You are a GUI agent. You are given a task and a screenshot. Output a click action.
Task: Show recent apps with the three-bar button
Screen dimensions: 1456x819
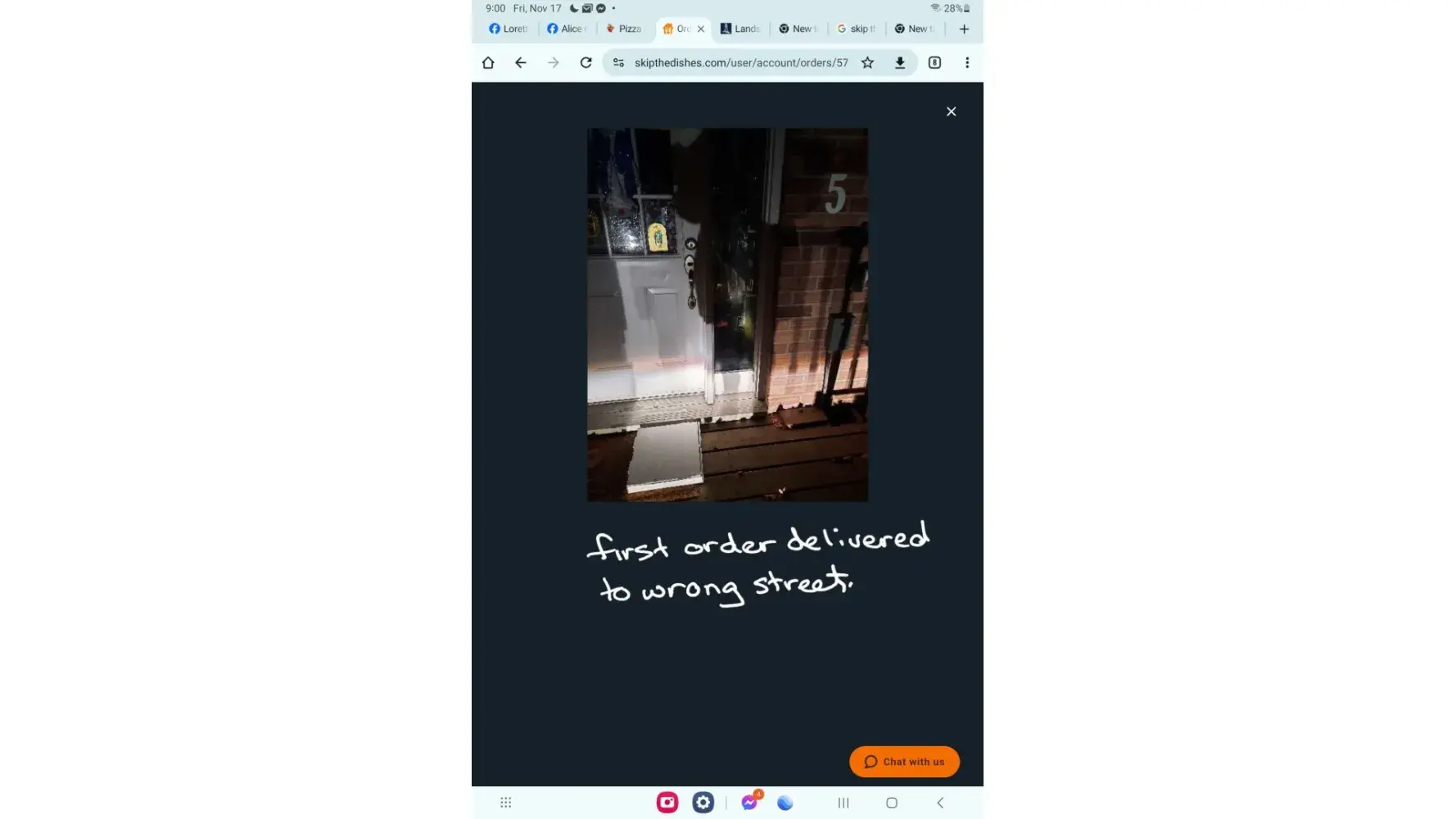pos(843,803)
